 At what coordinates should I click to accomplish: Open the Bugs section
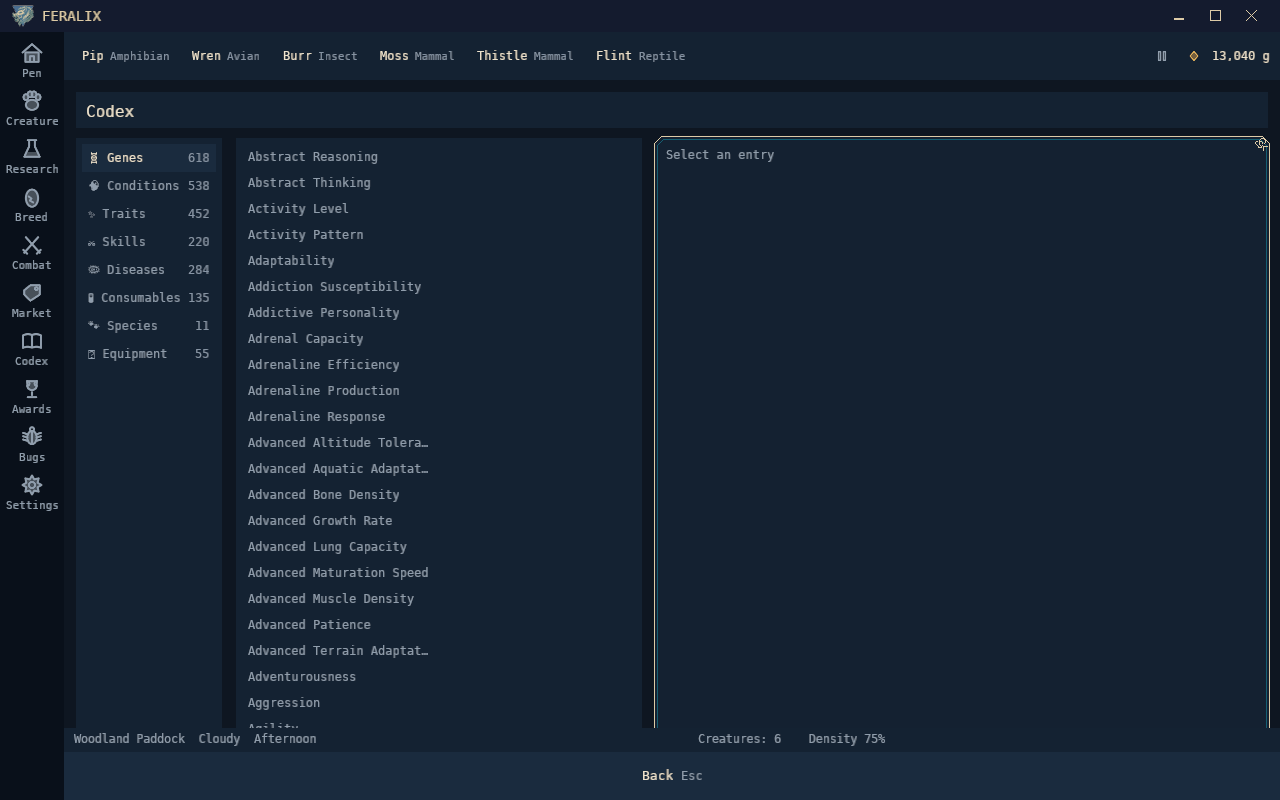click(32, 444)
